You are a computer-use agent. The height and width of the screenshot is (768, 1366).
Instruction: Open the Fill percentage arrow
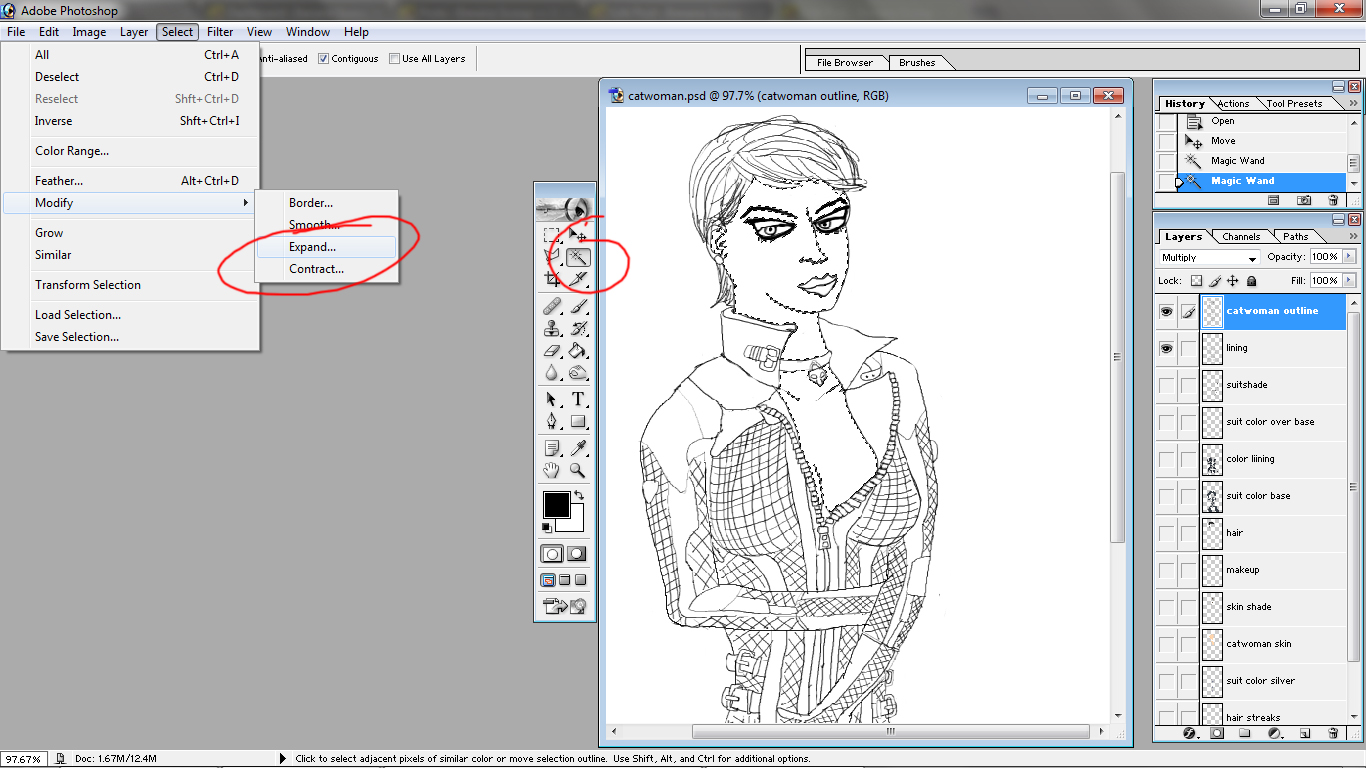tap(1349, 281)
